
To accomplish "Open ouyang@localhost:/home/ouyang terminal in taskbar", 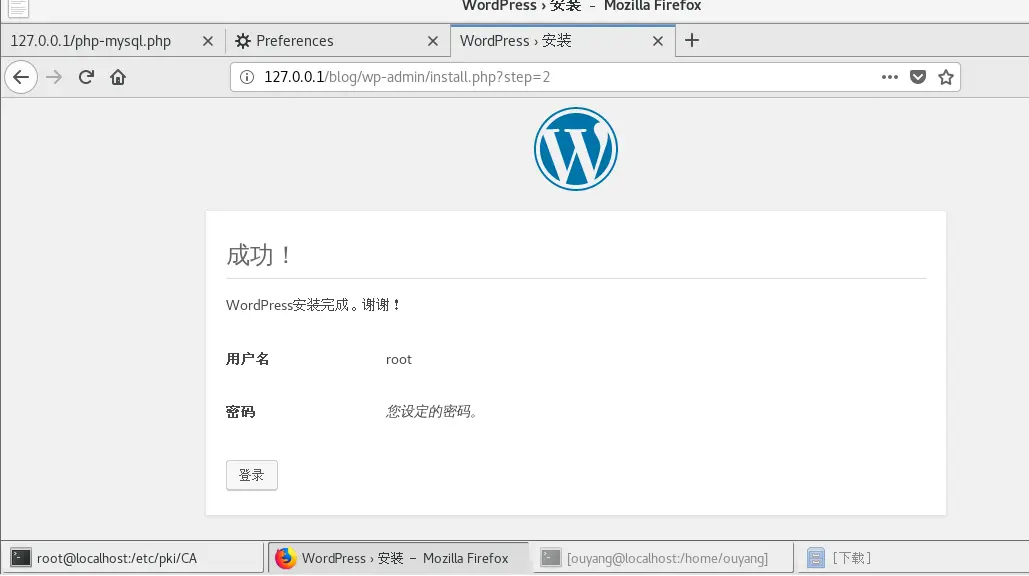I will (663, 558).
